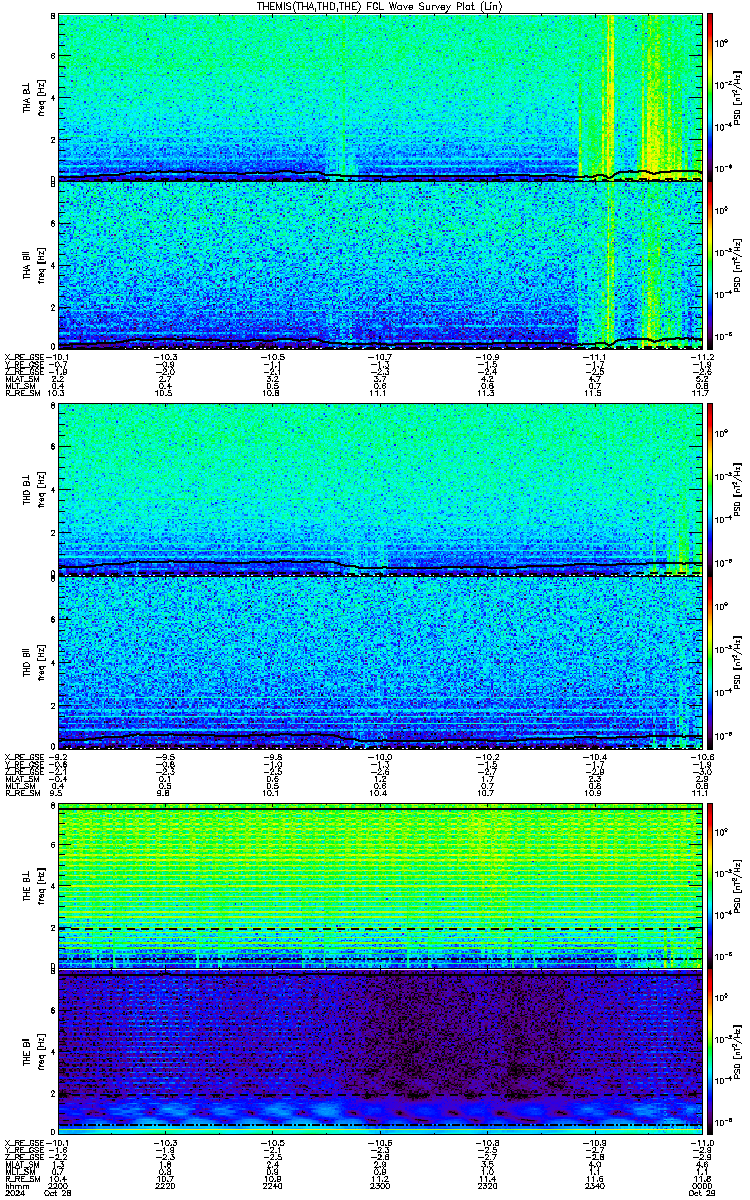Click the PSD color bar beside THA B-parallel
Screen dimensions: 750x1200
click(x=710, y=266)
